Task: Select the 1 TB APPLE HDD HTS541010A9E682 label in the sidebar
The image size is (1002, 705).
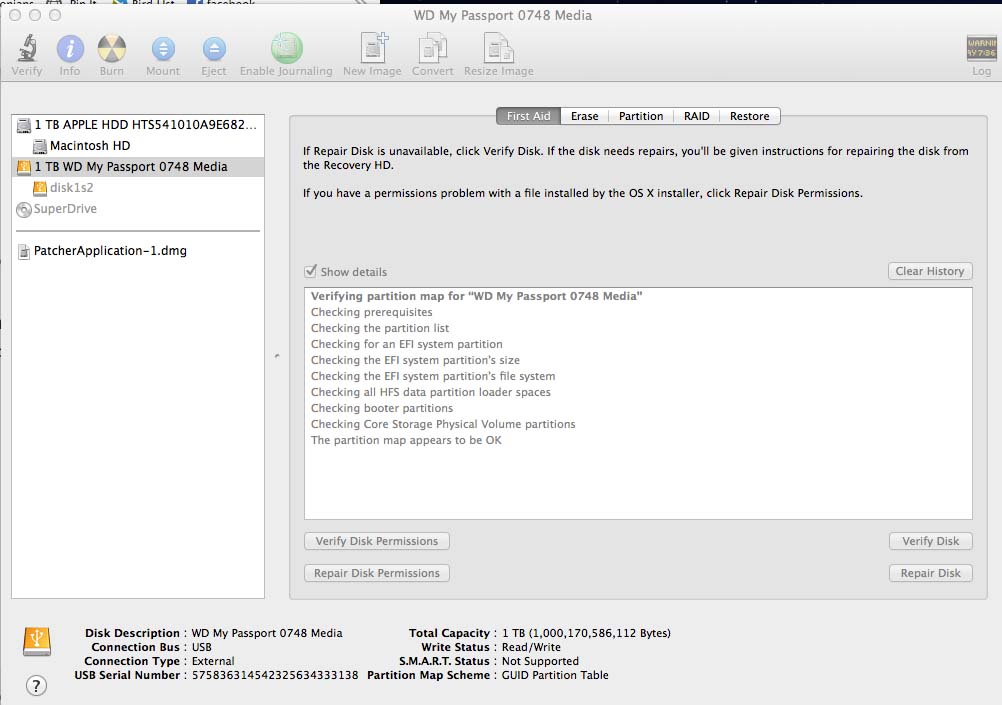Action: tap(146, 125)
